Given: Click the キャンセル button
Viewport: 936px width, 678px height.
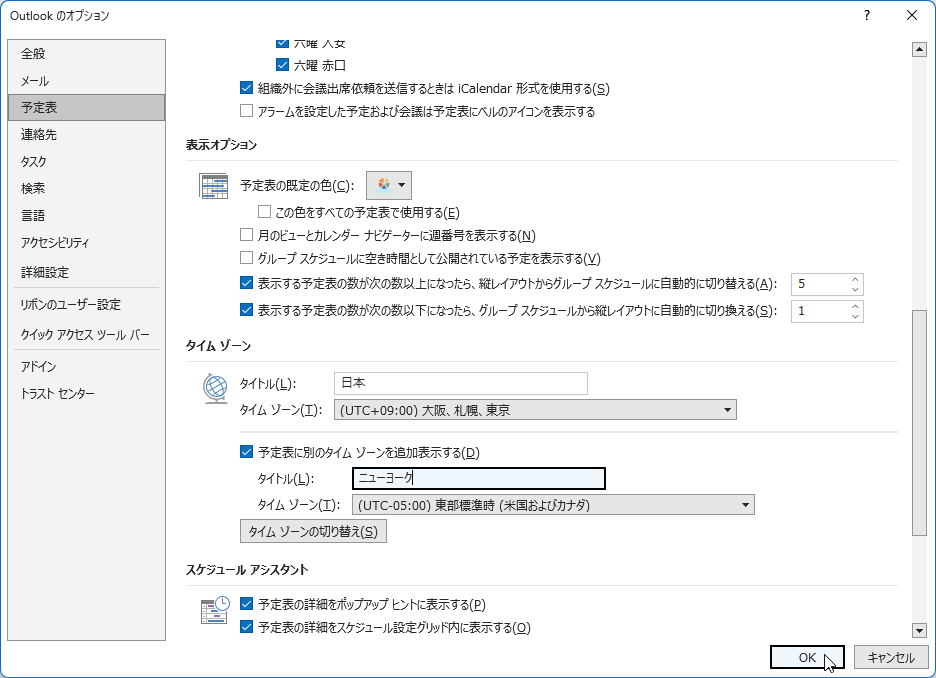Looking at the screenshot, I should tap(891, 657).
